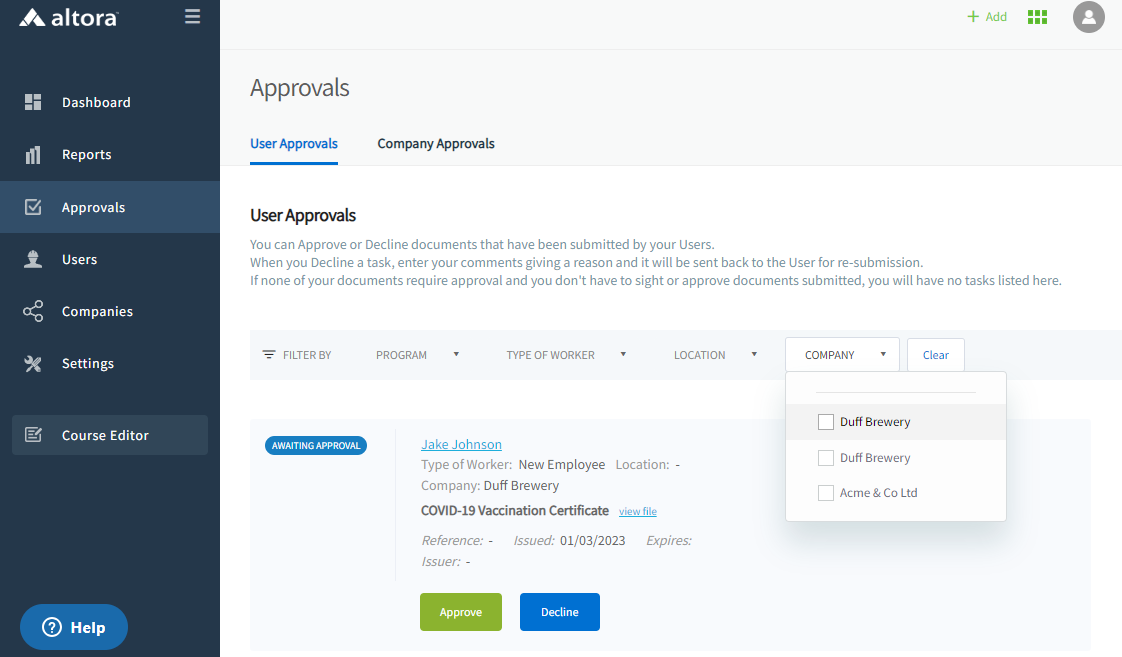Click the view file link
This screenshot has width=1122, height=657.
pos(637,512)
